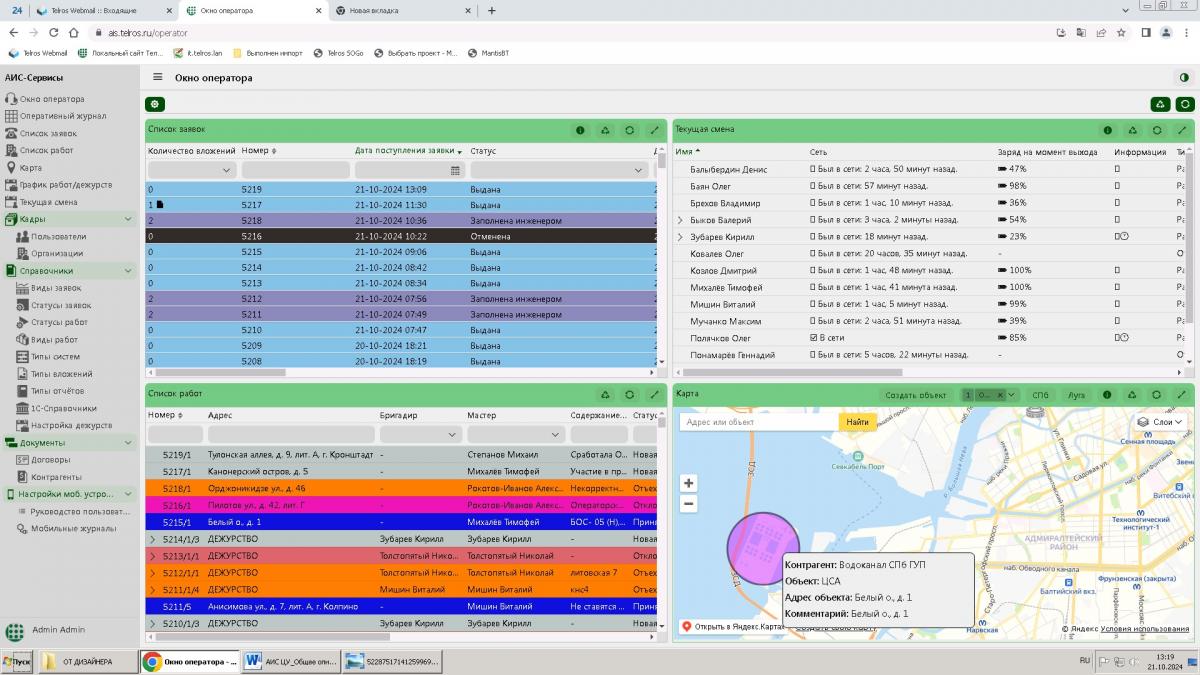Click top-right dark green recycle button
This screenshot has width=1200, height=675.
tap(1160, 104)
